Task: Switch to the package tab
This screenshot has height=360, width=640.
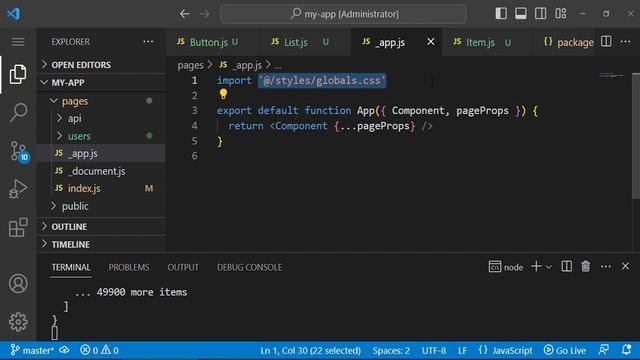Action: pyautogui.click(x=568, y=42)
